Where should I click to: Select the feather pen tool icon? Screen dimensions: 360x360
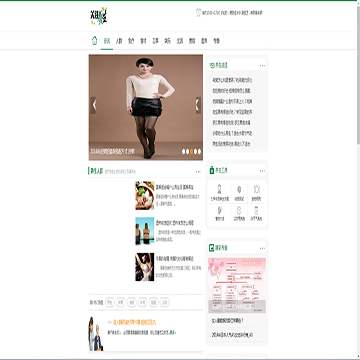219,210
